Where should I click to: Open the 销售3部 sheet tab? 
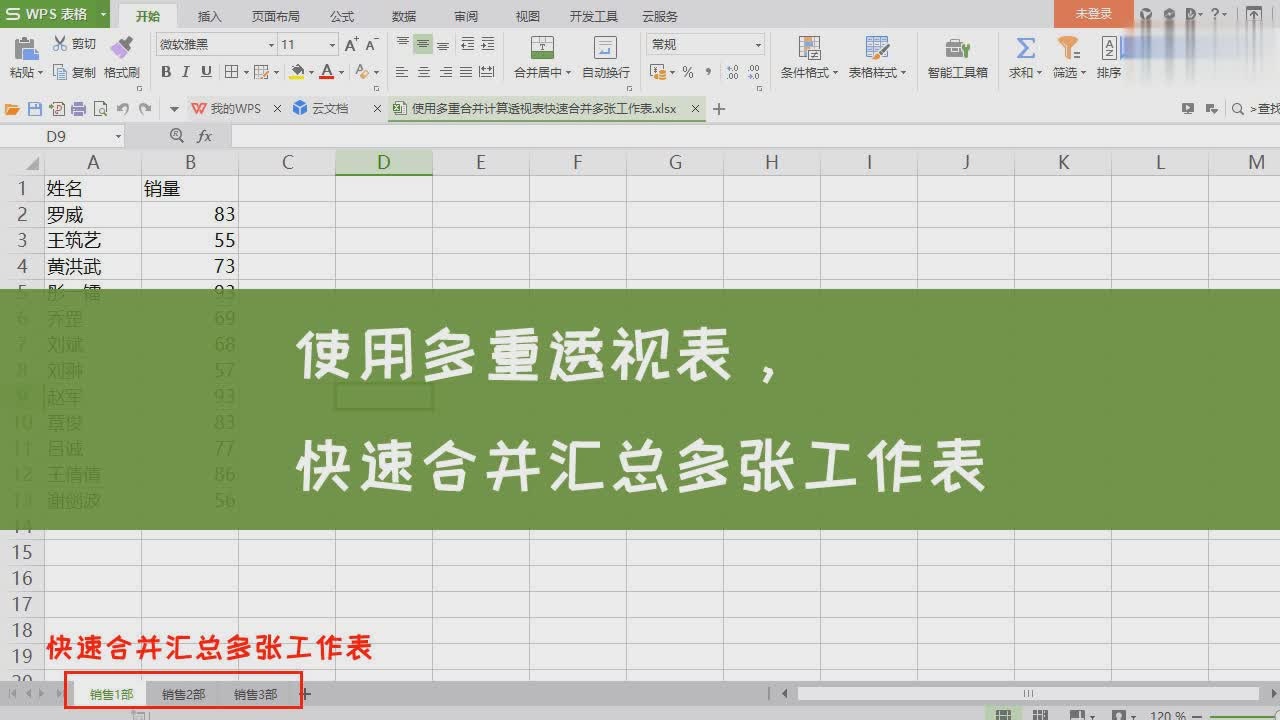click(x=255, y=694)
